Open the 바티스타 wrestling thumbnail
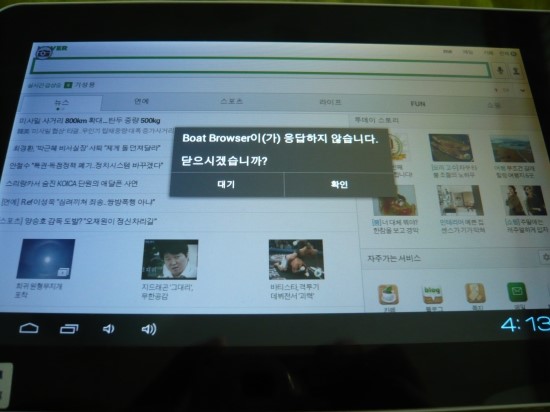Viewport: 550px width, 412px height. click(297, 259)
